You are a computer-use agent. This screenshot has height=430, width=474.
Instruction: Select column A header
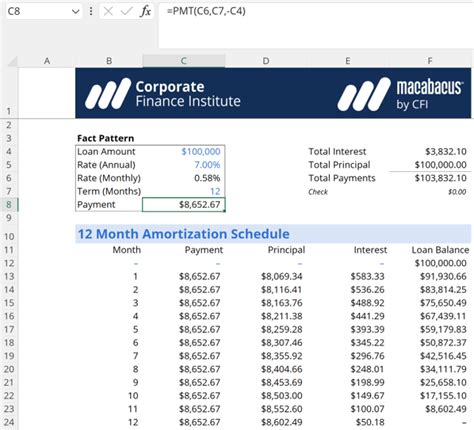point(47,61)
